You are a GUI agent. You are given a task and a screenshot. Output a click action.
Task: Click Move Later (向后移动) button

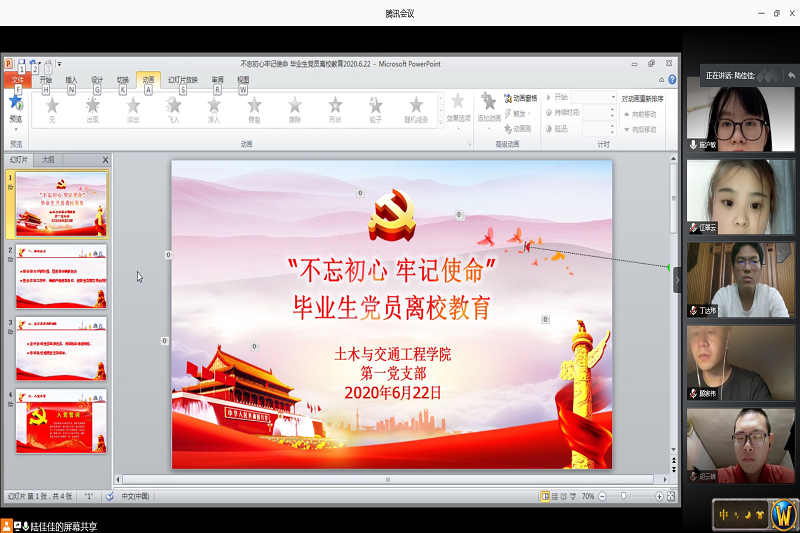click(x=641, y=130)
